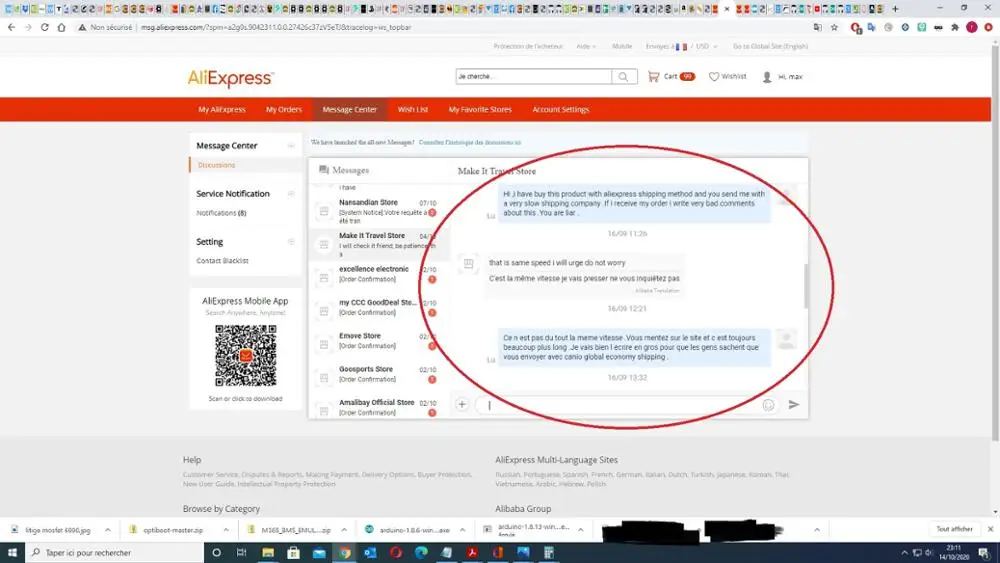Open the My Favorite Stores tab
Viewport: 1000px width, 563px height.
480,110
